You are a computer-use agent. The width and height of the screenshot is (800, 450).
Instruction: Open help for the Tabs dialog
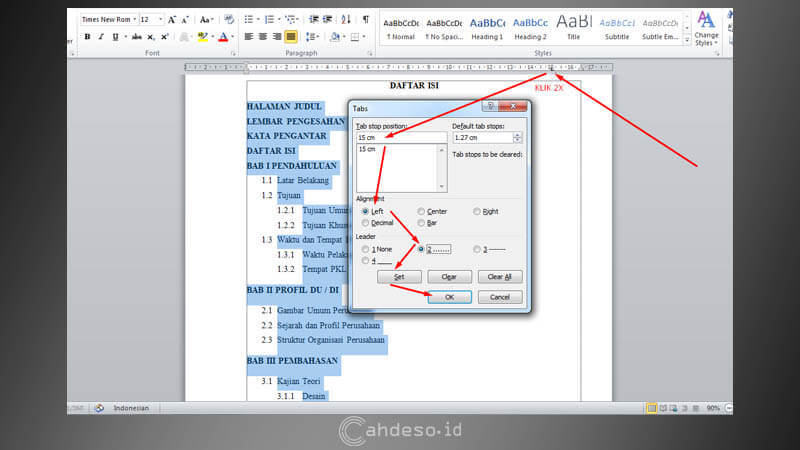(x=490, y=106)
